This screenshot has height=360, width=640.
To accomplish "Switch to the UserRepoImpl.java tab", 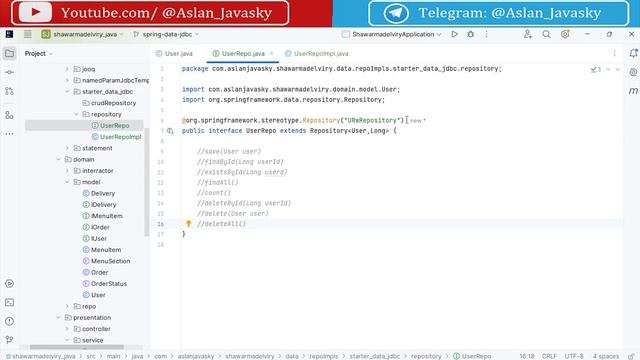I will tap(316, 53).
